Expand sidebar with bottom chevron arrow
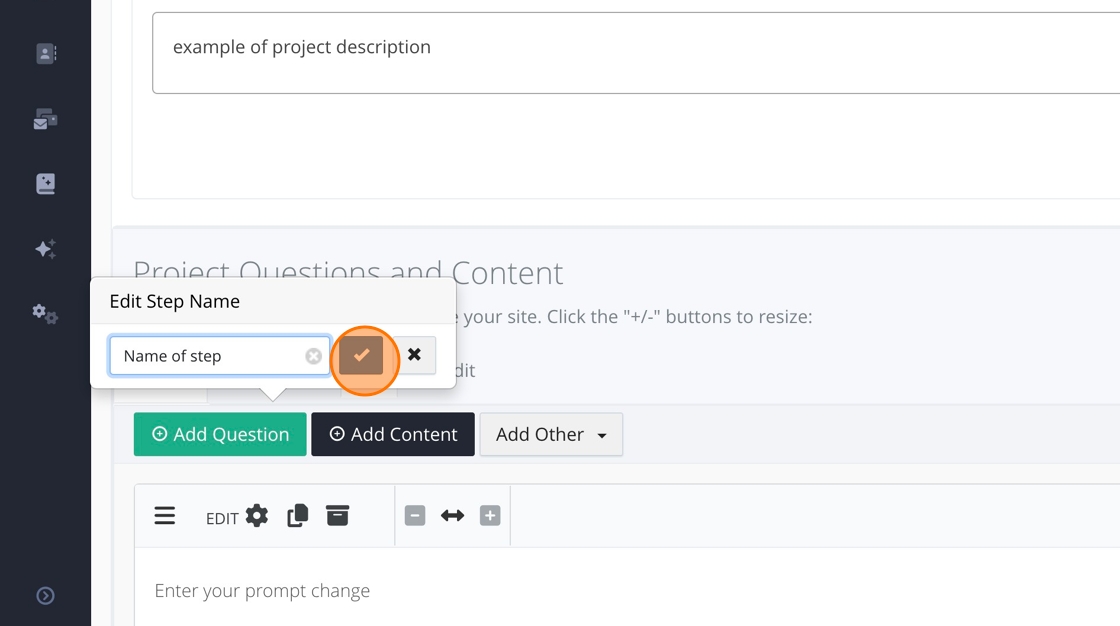The width and height of the screenshot is (1120, 626). pyautogui.click(x=46, y=596)
